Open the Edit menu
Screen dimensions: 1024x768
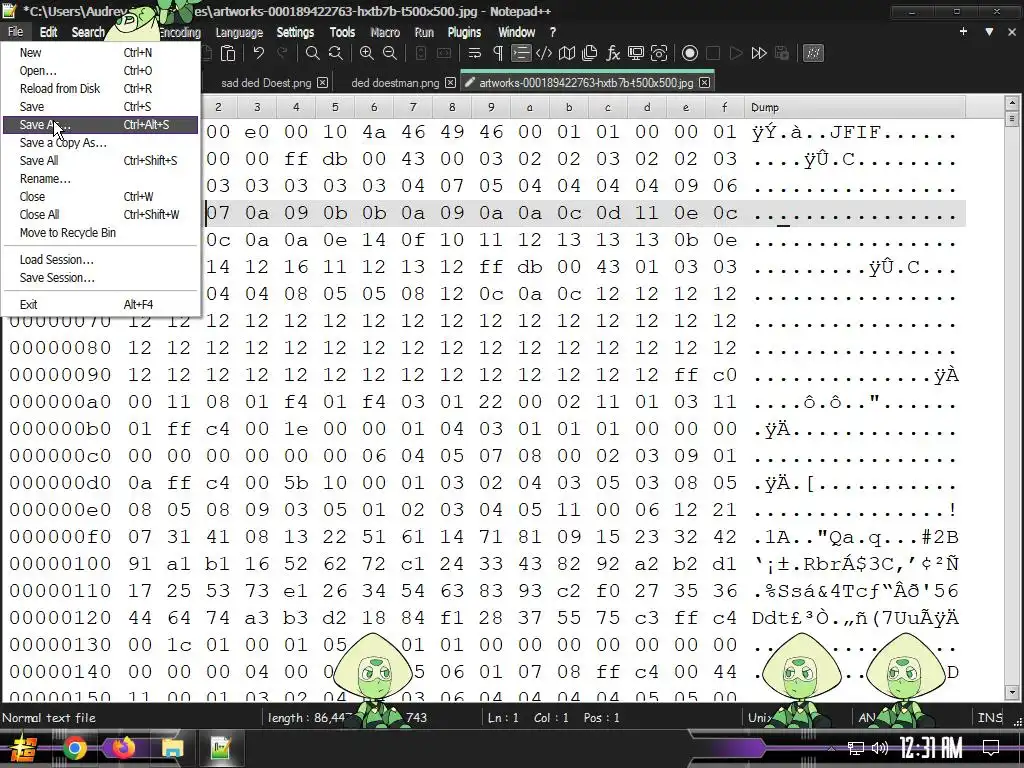pos(48,32)
